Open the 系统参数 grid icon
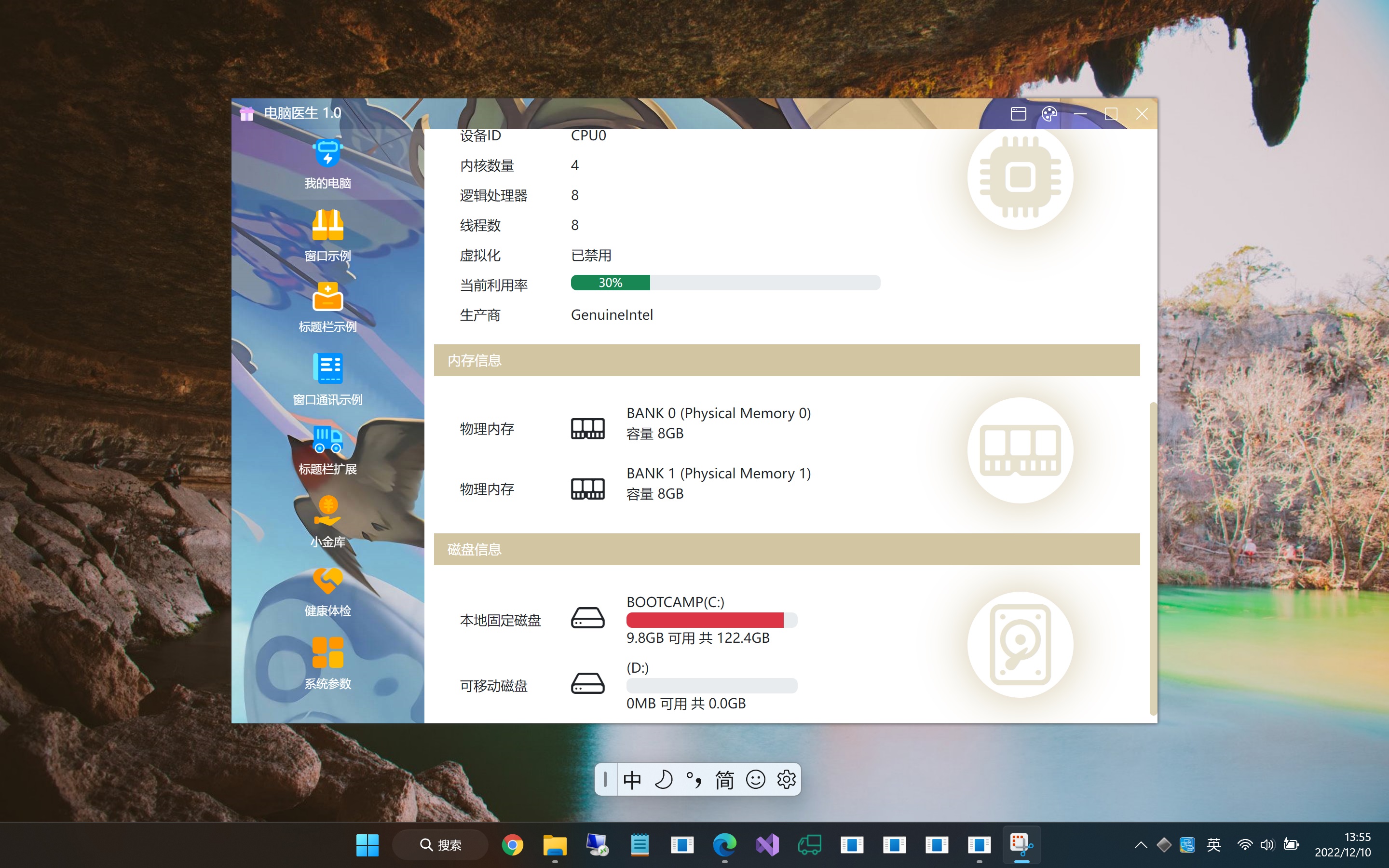 pos(327,653)
